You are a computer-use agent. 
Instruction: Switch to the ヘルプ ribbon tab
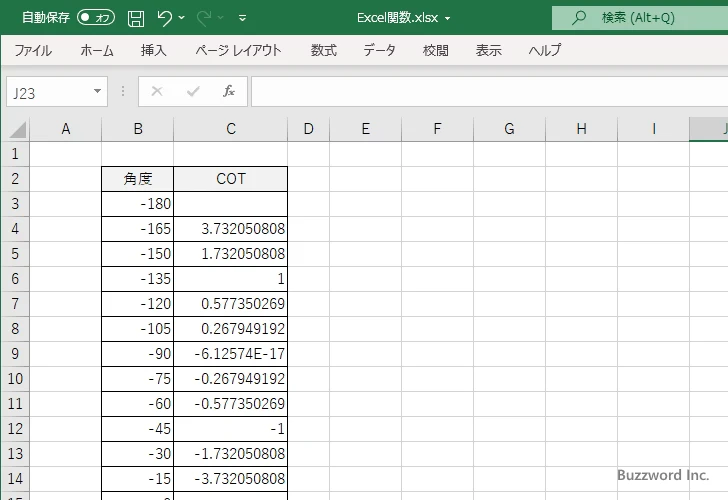click(545, 50)
